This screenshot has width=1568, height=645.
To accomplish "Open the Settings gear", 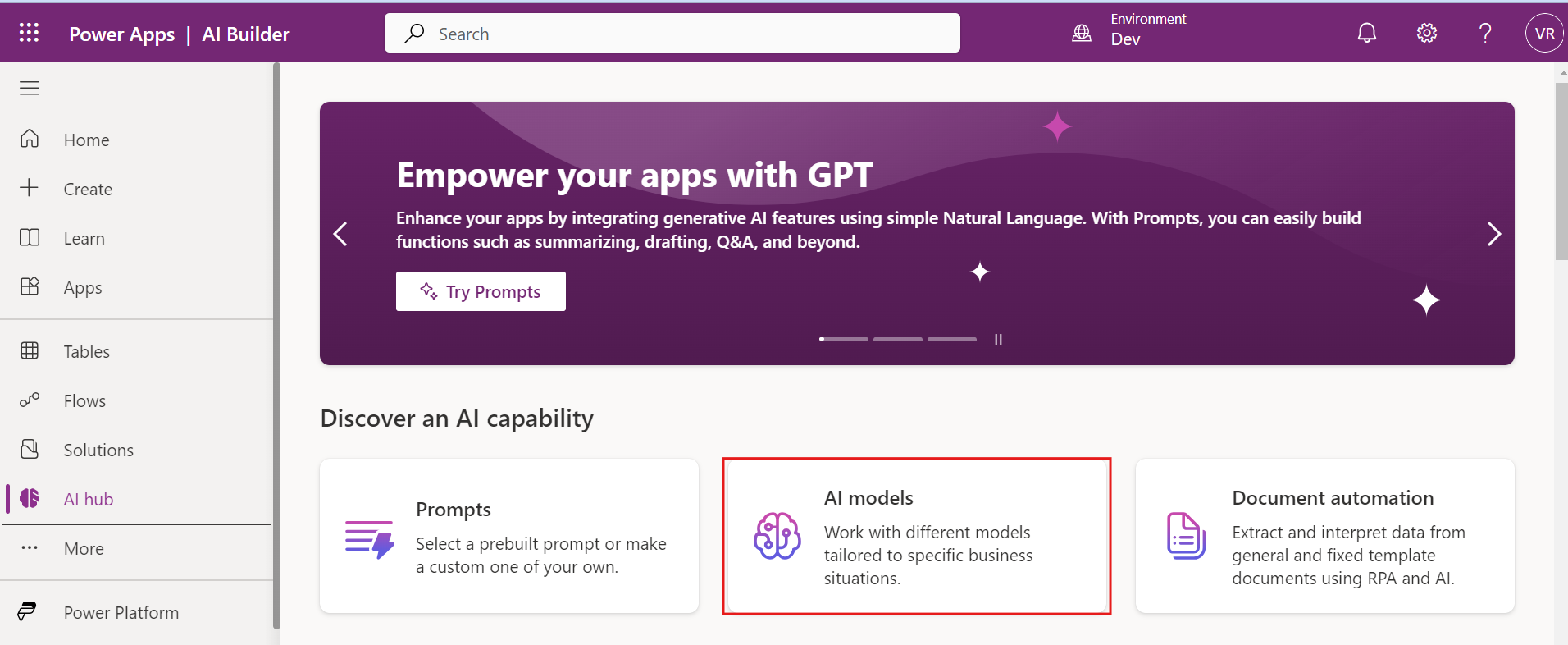I will pyautogui.click(x=1427, y=33).
